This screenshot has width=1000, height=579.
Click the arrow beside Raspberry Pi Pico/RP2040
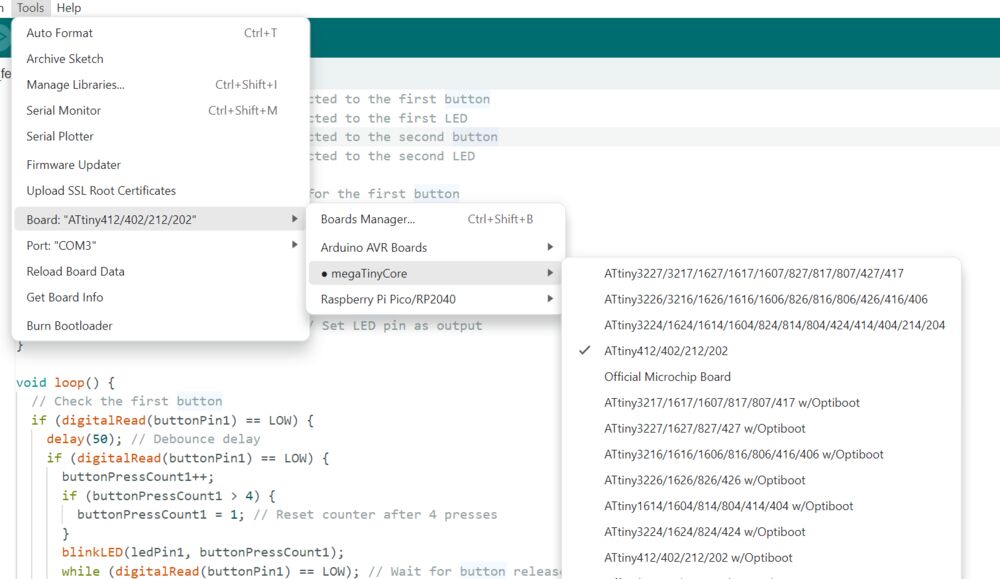pyautogui.click(x=550, y=298)
